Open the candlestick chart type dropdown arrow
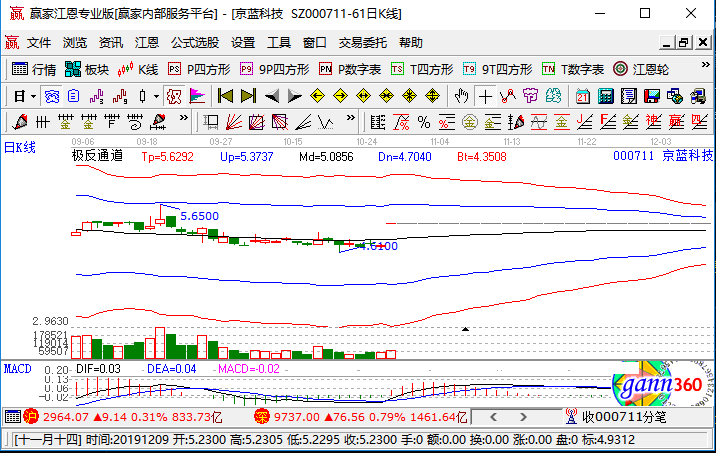Image resolution: width=716 pixels, height=453 pixels. 156,97
